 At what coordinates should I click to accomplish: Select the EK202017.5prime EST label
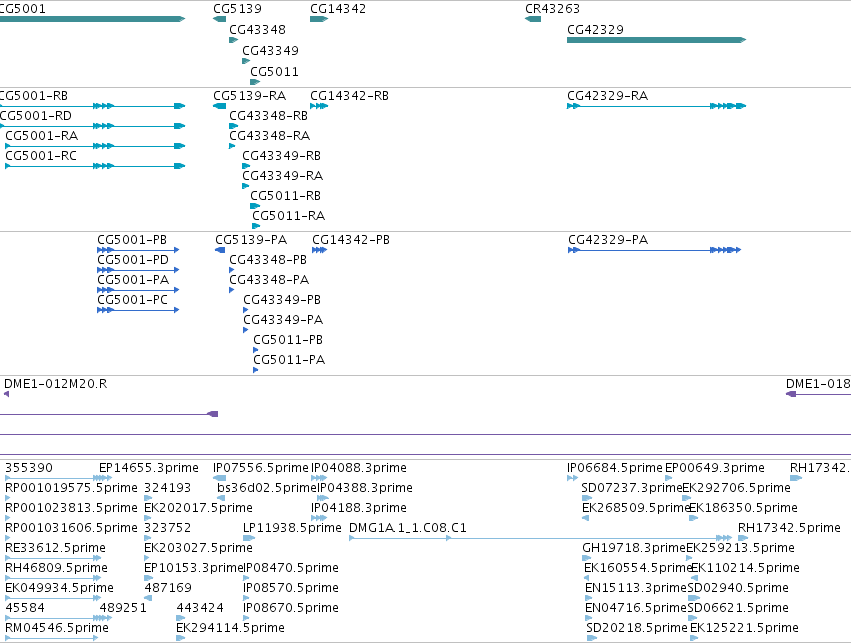(x=198, y=508)
